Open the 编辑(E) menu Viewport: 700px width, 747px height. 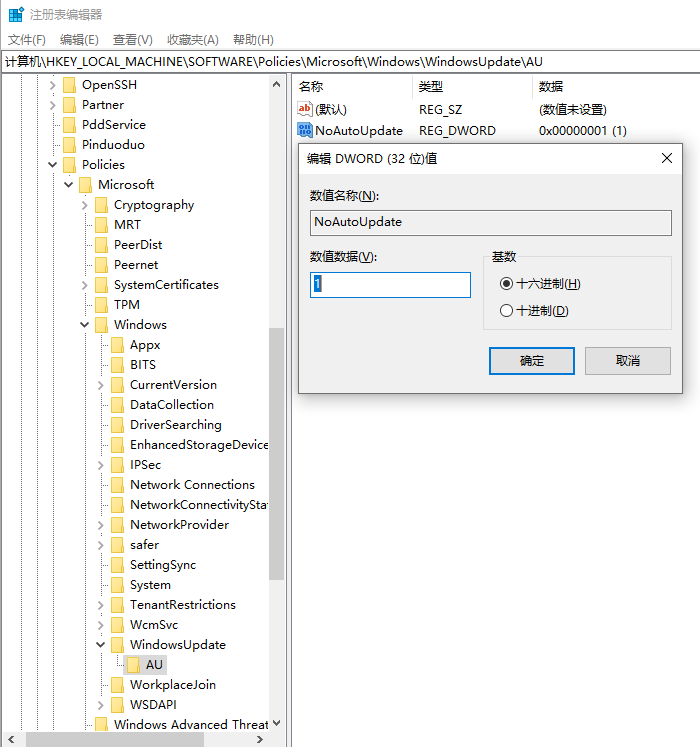[x=79, y=40]
